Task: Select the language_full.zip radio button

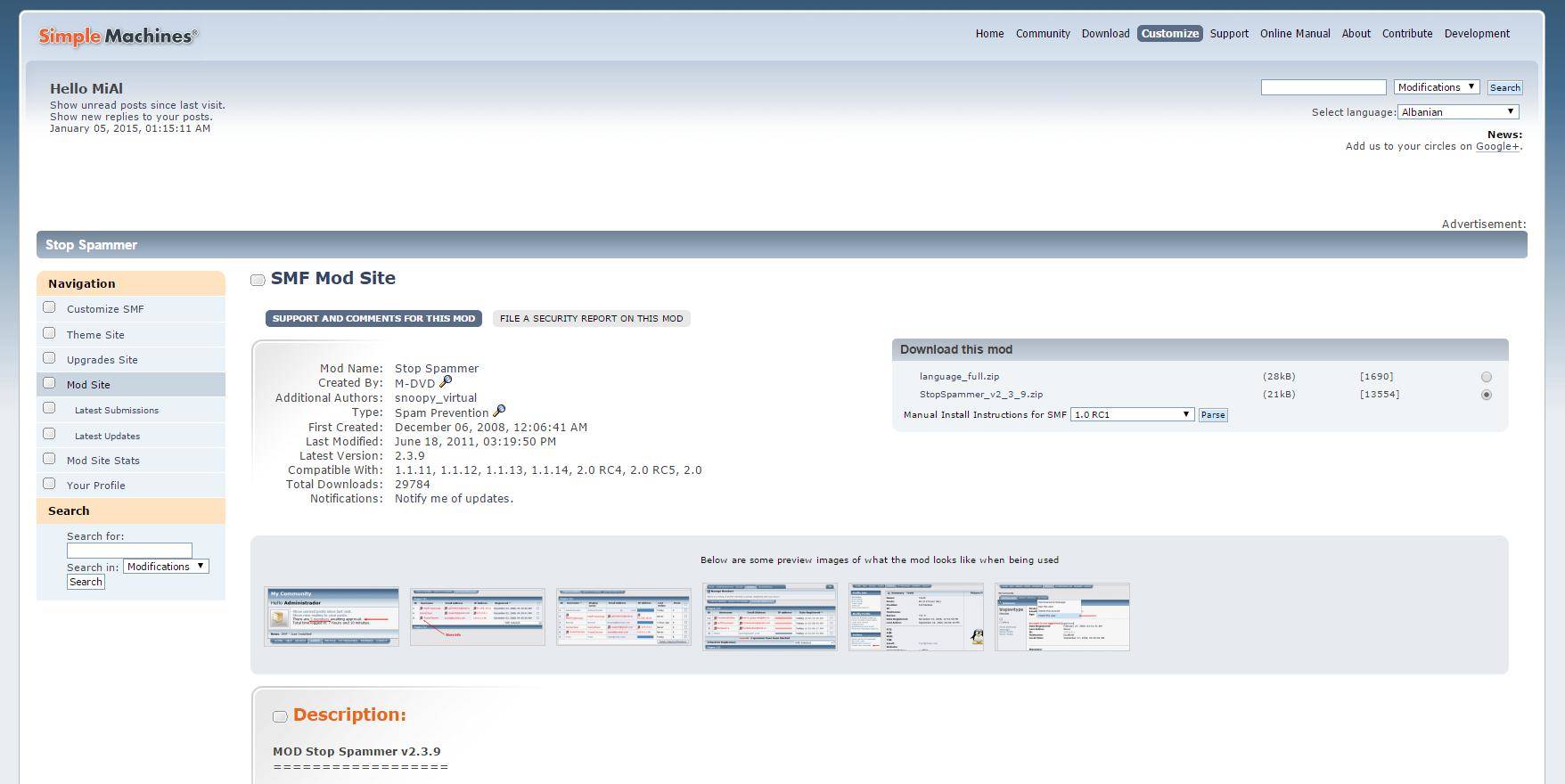Action: (x=1486, y=377)
